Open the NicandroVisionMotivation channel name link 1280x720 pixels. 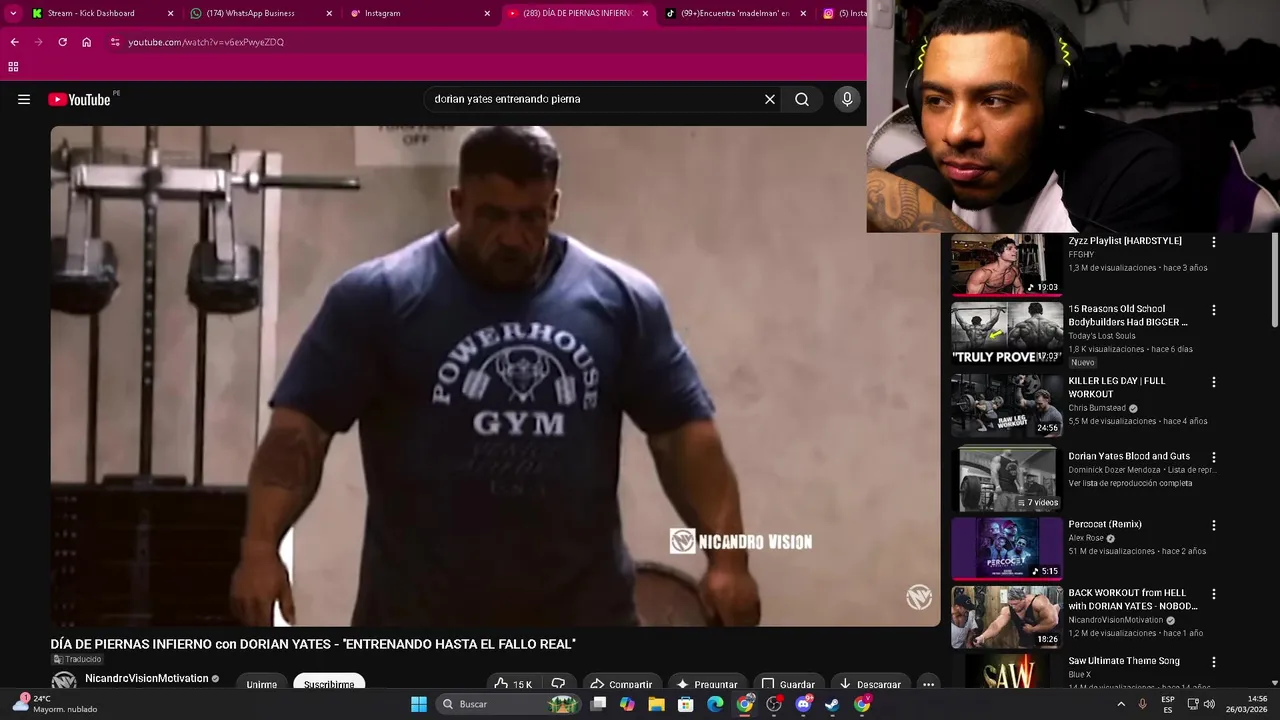147,678
